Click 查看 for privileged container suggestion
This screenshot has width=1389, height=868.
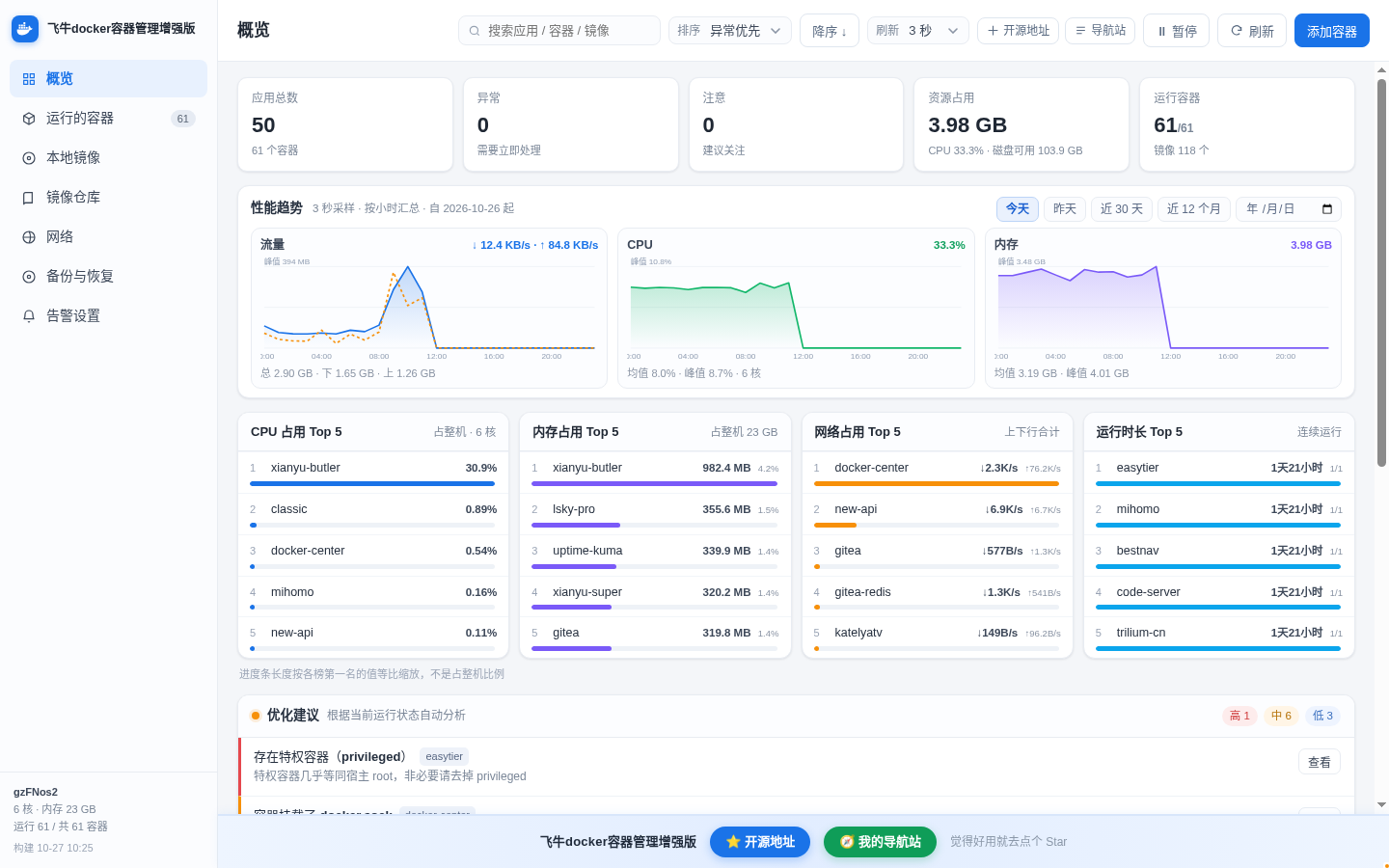pos(1320,762)
